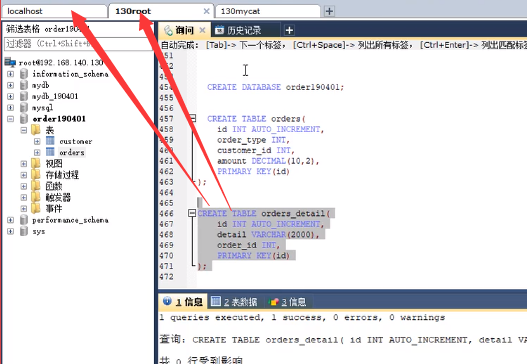Collapse the order190401 database node
Viewport: 527px width, 364px height.
click(x=10, y=119)
